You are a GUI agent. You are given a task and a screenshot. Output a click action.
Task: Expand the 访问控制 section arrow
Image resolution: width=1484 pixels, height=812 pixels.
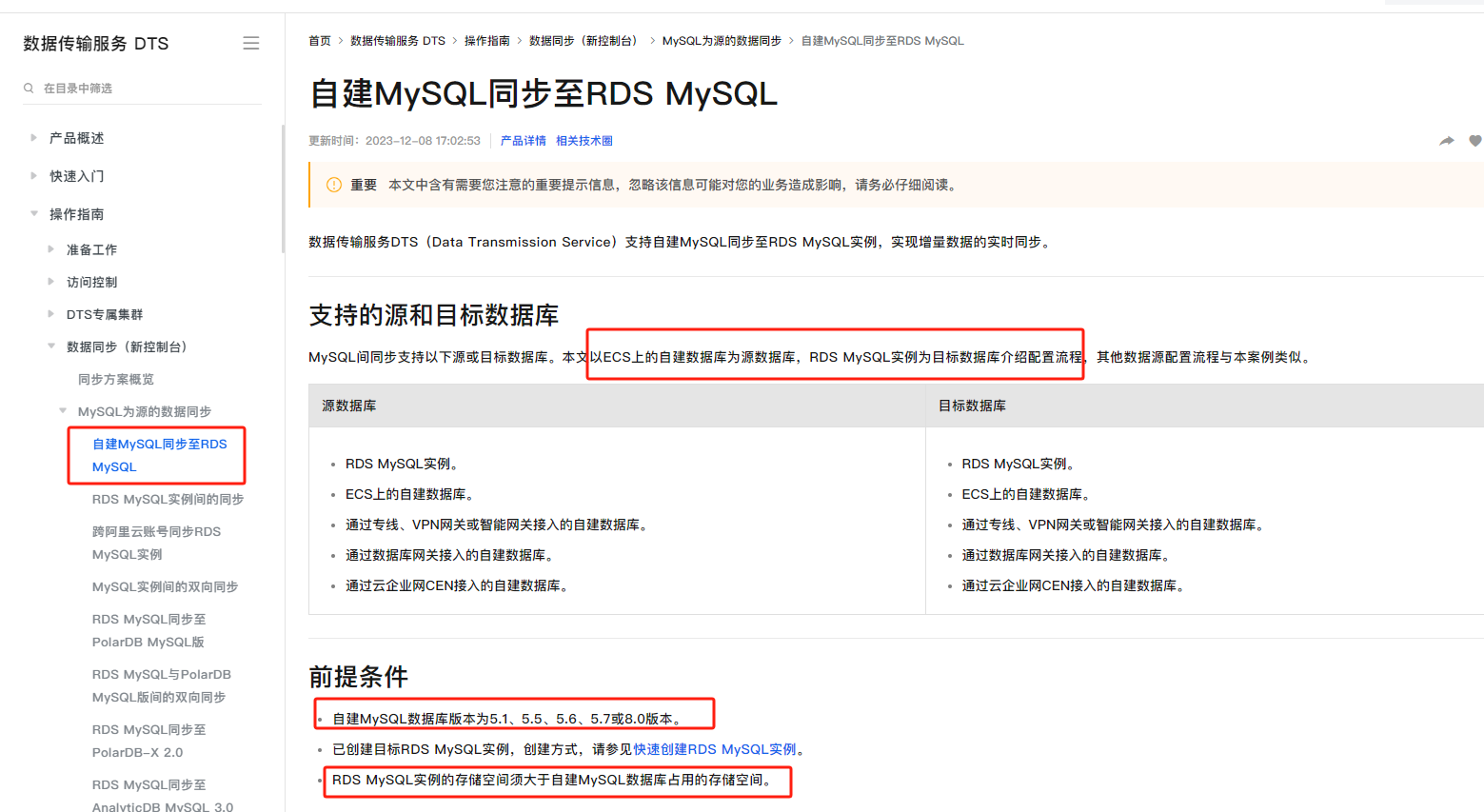(x=51, y=282)
